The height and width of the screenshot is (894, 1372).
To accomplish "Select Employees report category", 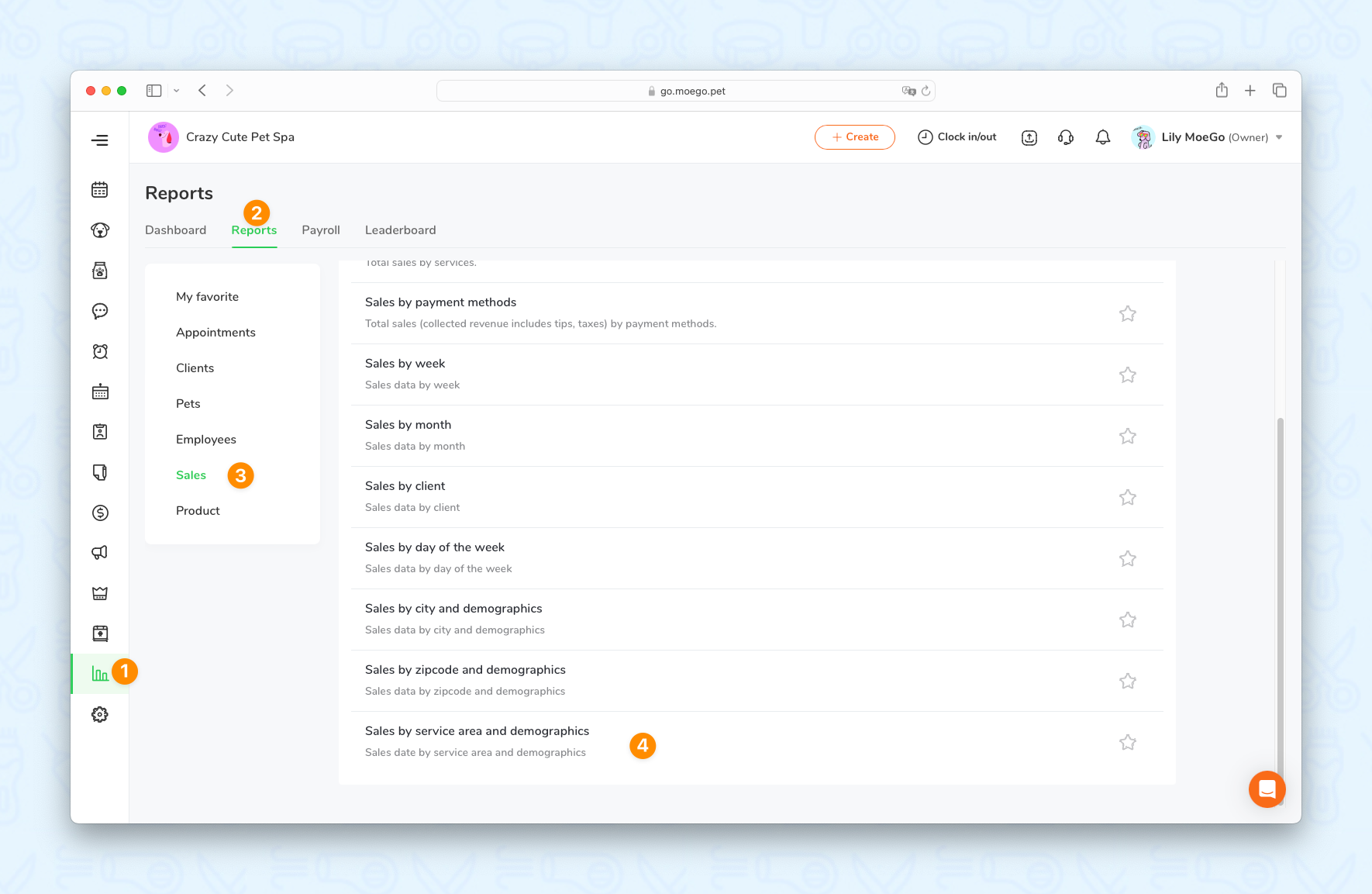I will coord(206,440).
